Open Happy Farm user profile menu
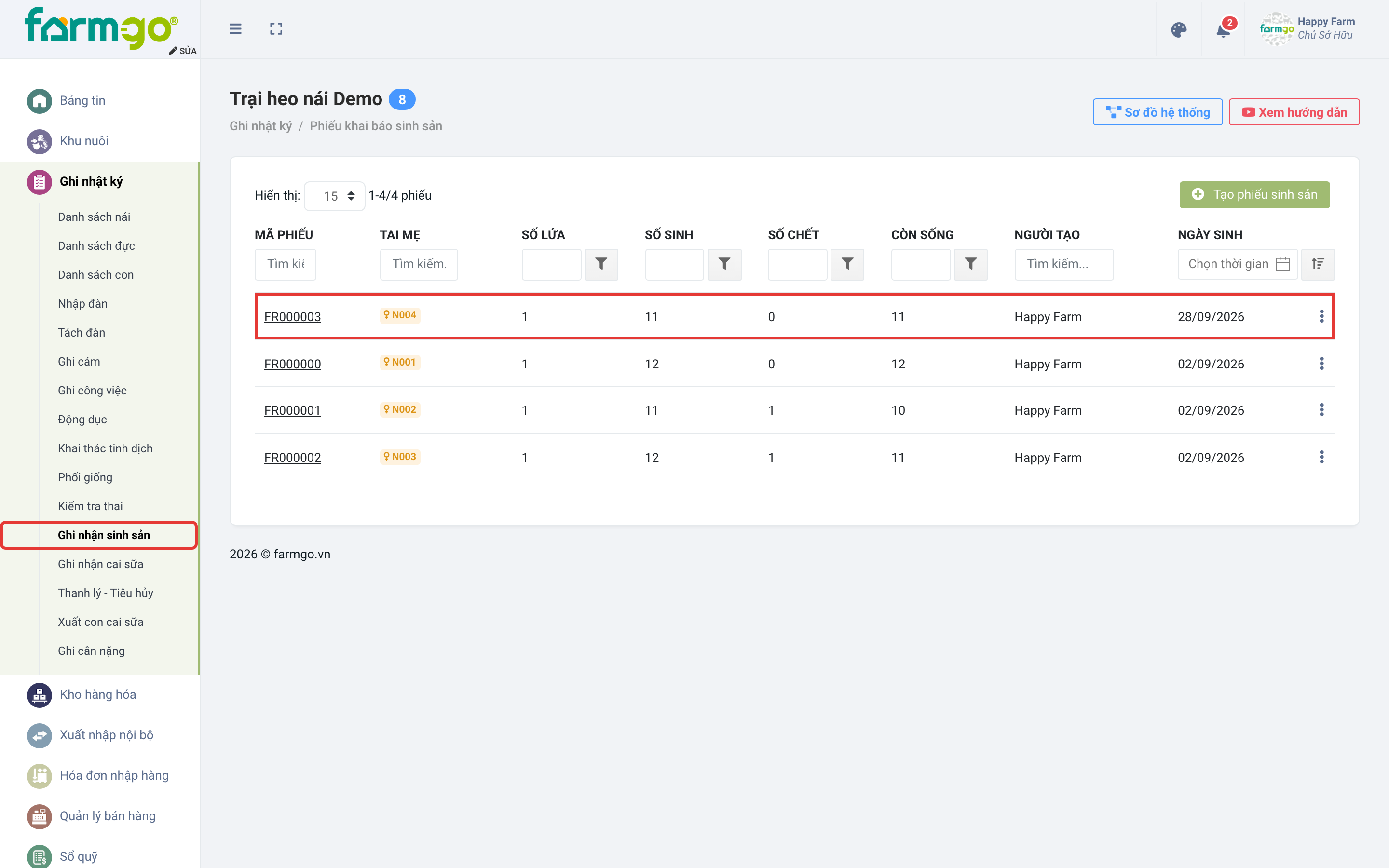Screen dimensions: 1389x868 (1307, 29)
